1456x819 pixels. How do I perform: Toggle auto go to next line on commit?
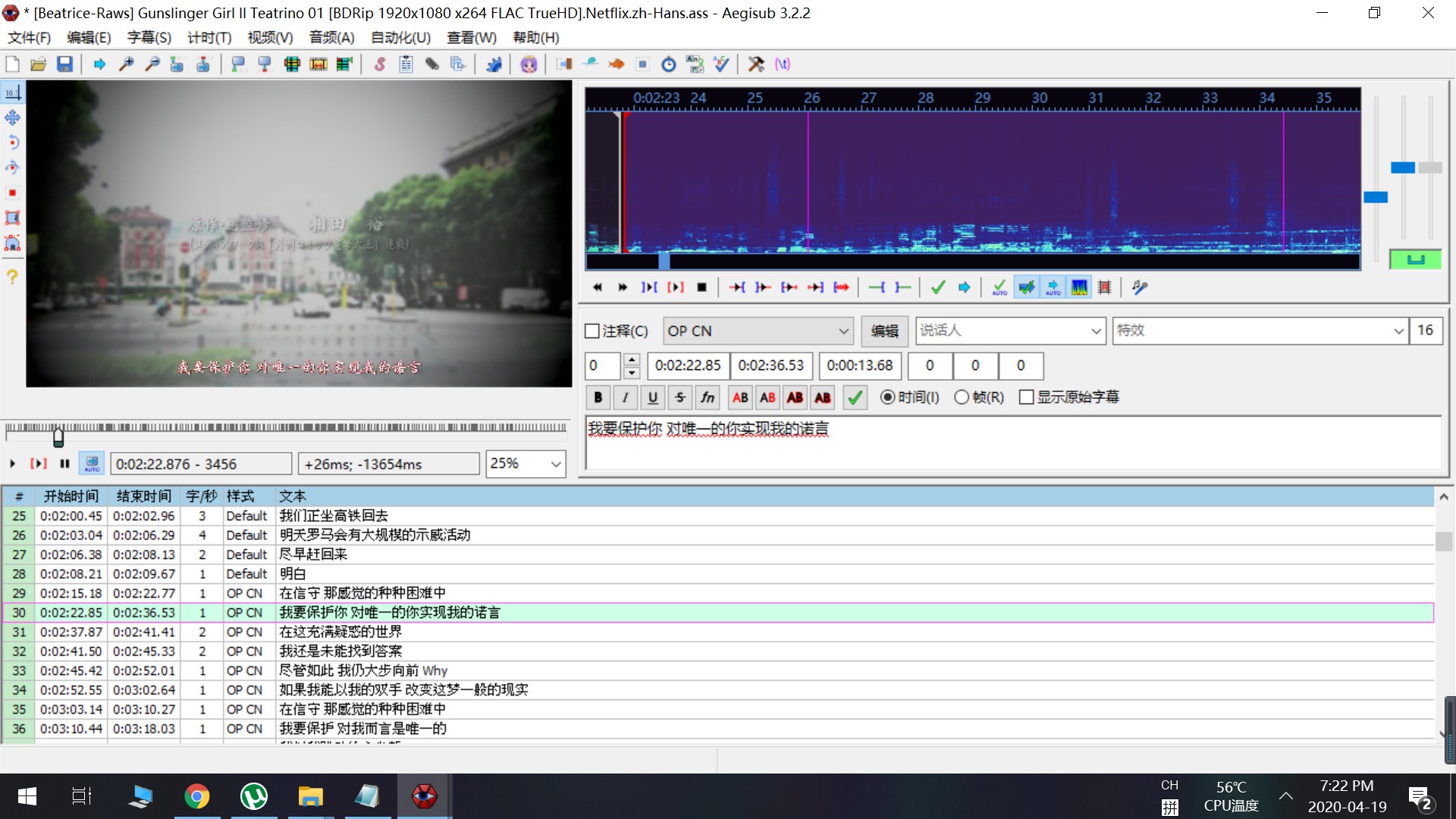point(1027,287)
